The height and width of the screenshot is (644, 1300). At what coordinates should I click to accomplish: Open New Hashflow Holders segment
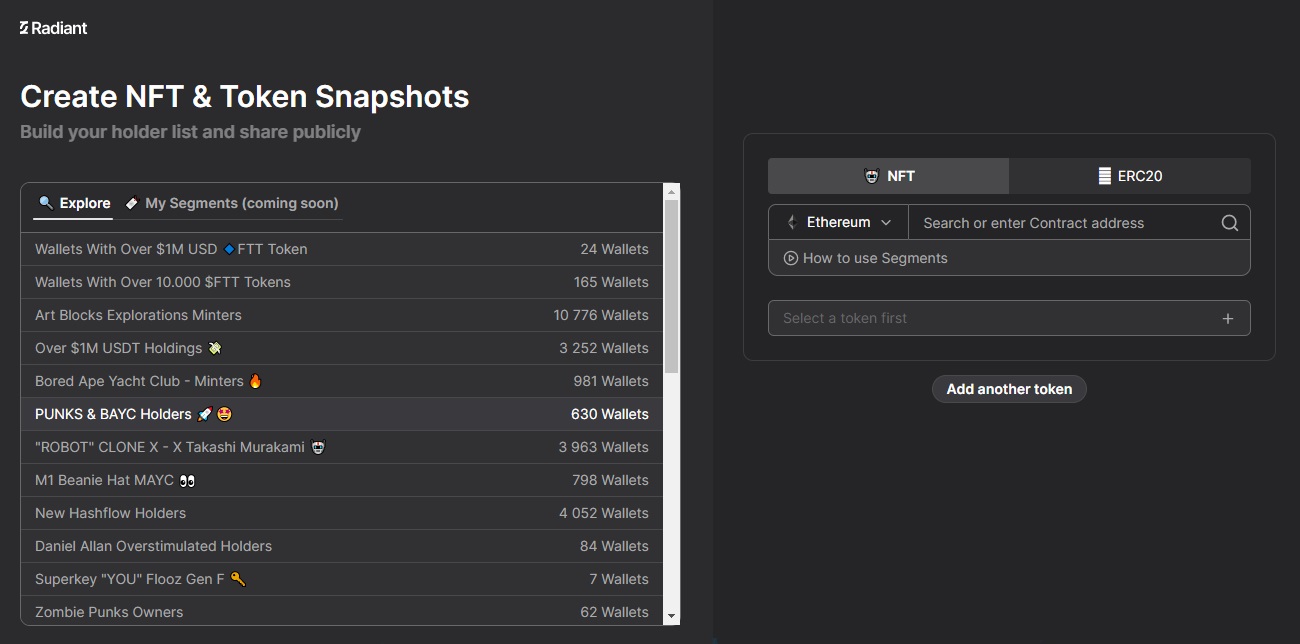click(x=342, y=513)
